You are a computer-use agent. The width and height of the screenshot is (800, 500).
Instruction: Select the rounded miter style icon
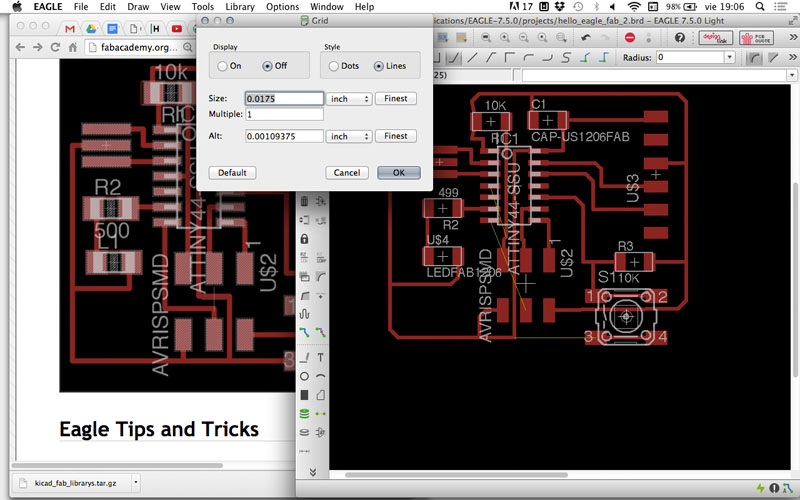tap(754, 58)
